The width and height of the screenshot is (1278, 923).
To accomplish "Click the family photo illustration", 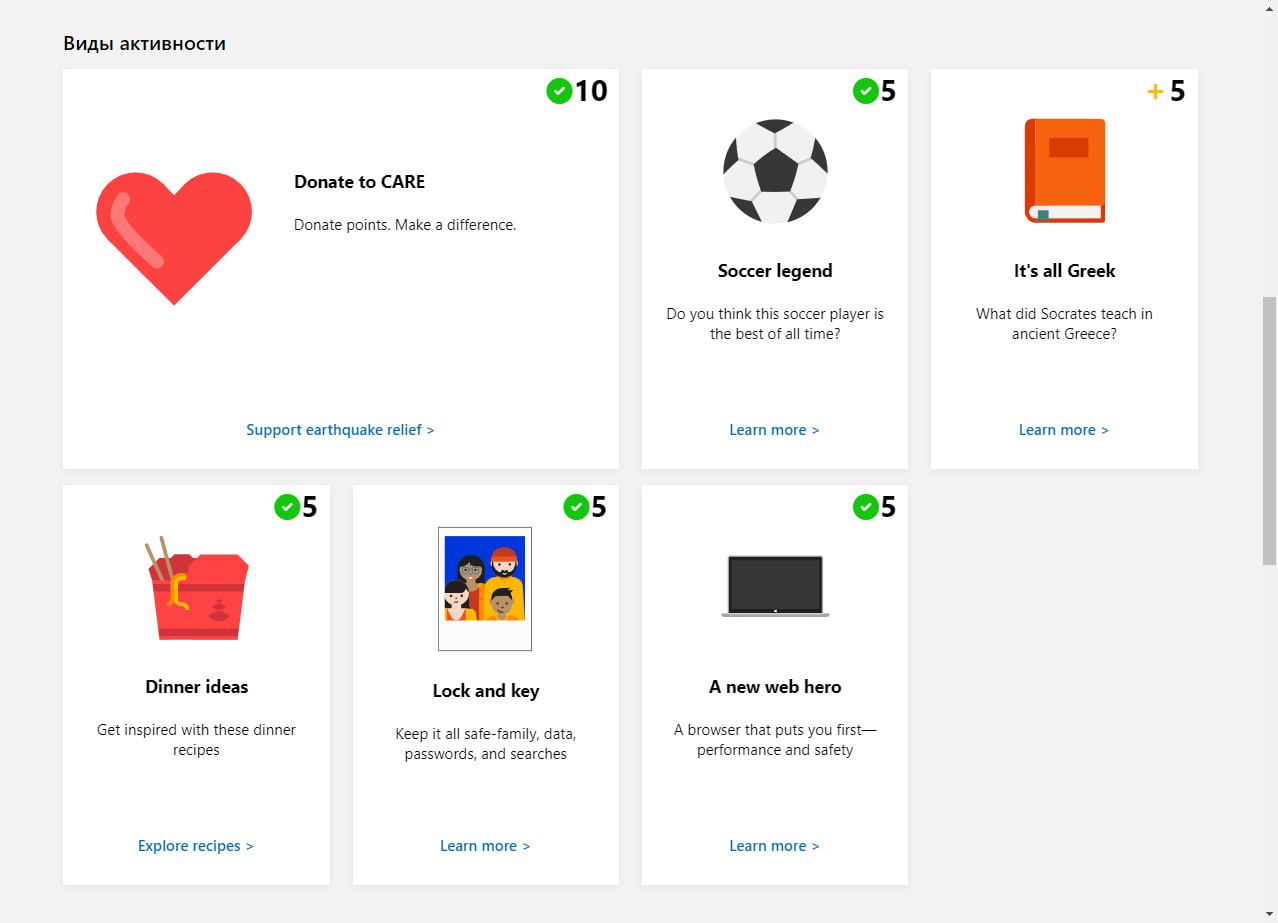I will (485, 588).
